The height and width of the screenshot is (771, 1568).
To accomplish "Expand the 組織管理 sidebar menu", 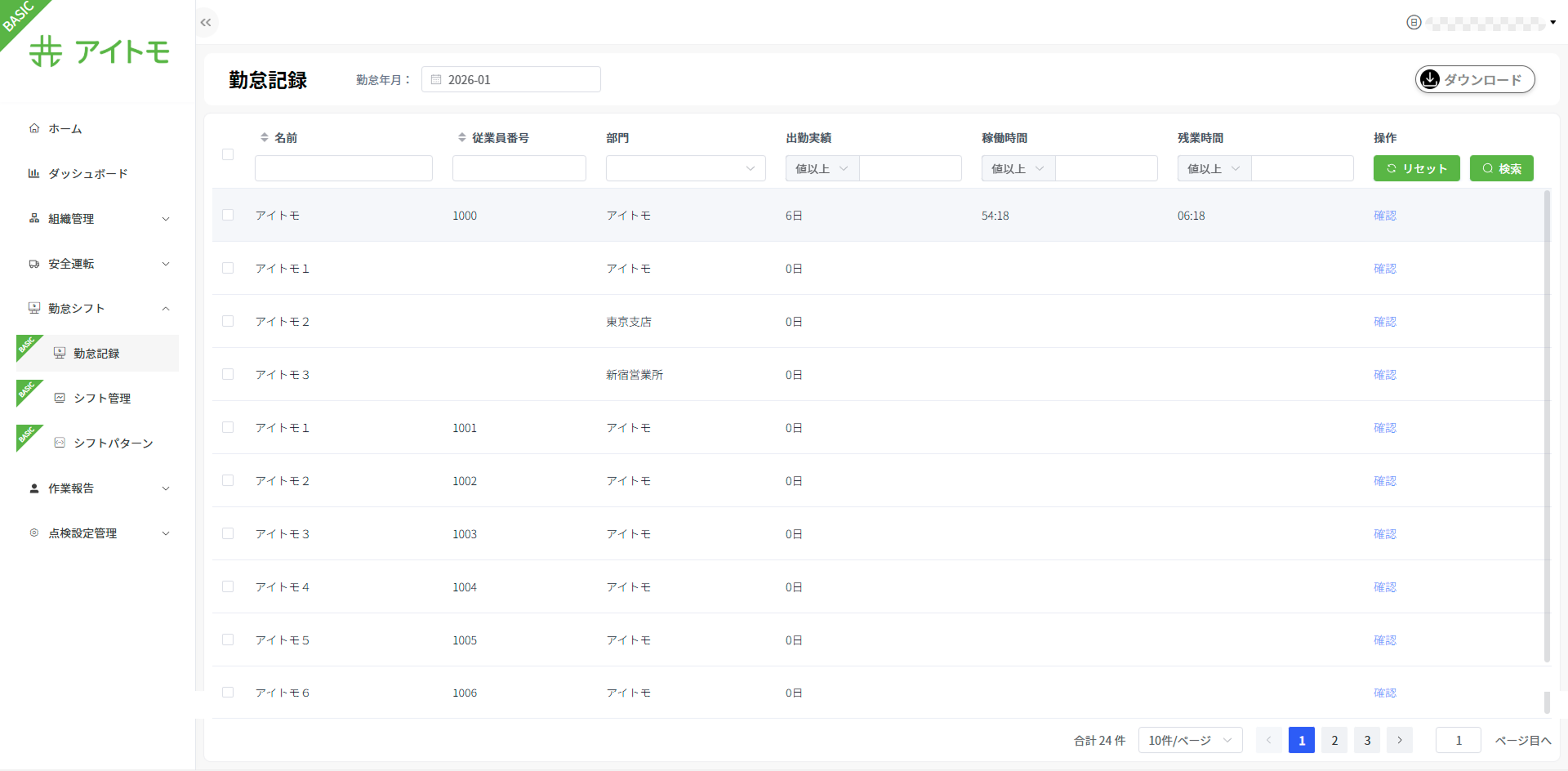I will point(98,219).
